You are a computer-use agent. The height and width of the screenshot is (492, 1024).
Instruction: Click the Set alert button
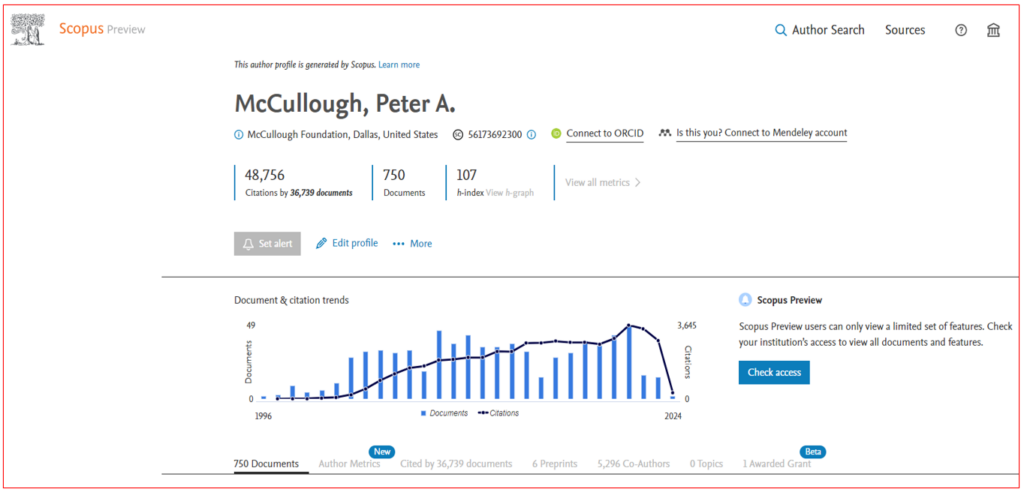click(267, 243)
